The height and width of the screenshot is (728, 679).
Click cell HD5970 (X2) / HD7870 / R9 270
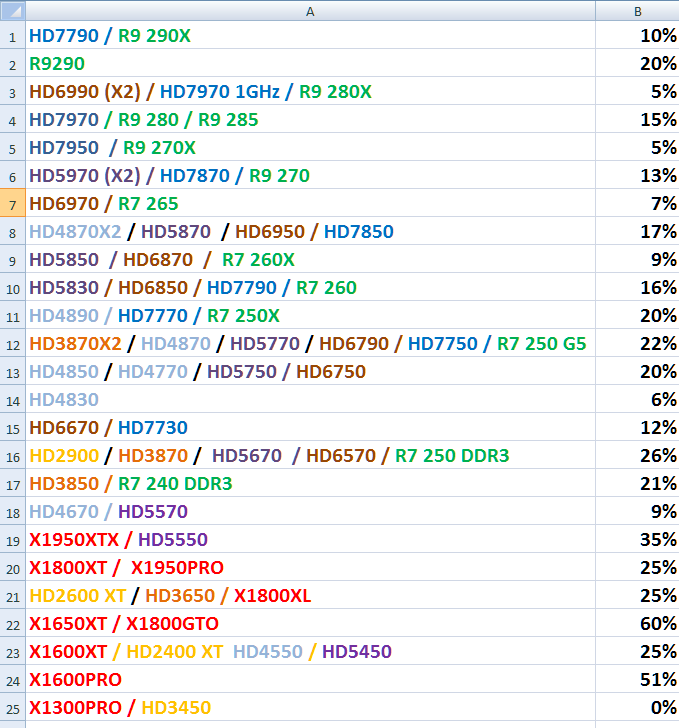310,176
